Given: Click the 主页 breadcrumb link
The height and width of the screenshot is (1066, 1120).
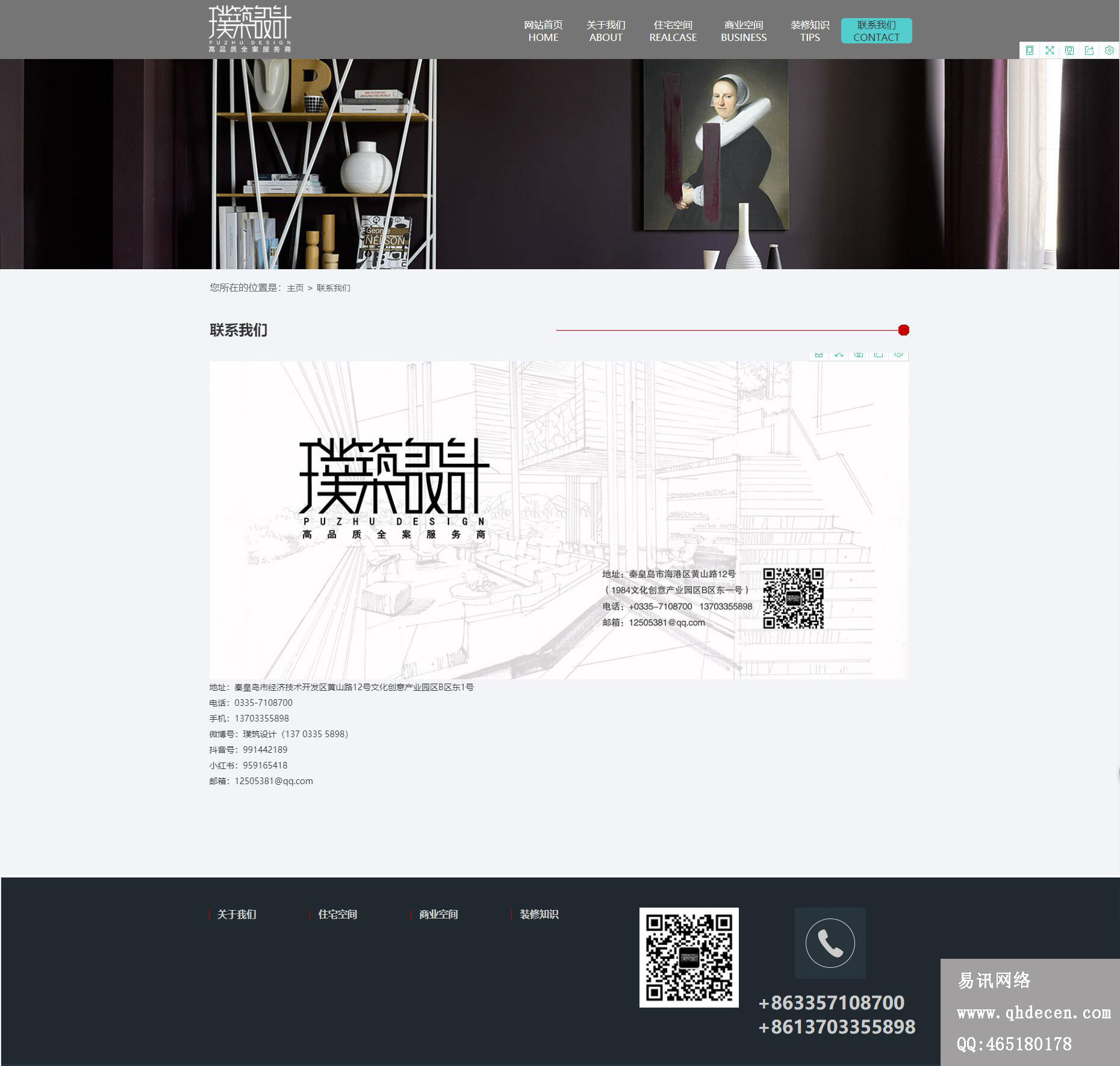Looking at the screenshot, I should 295,288.
